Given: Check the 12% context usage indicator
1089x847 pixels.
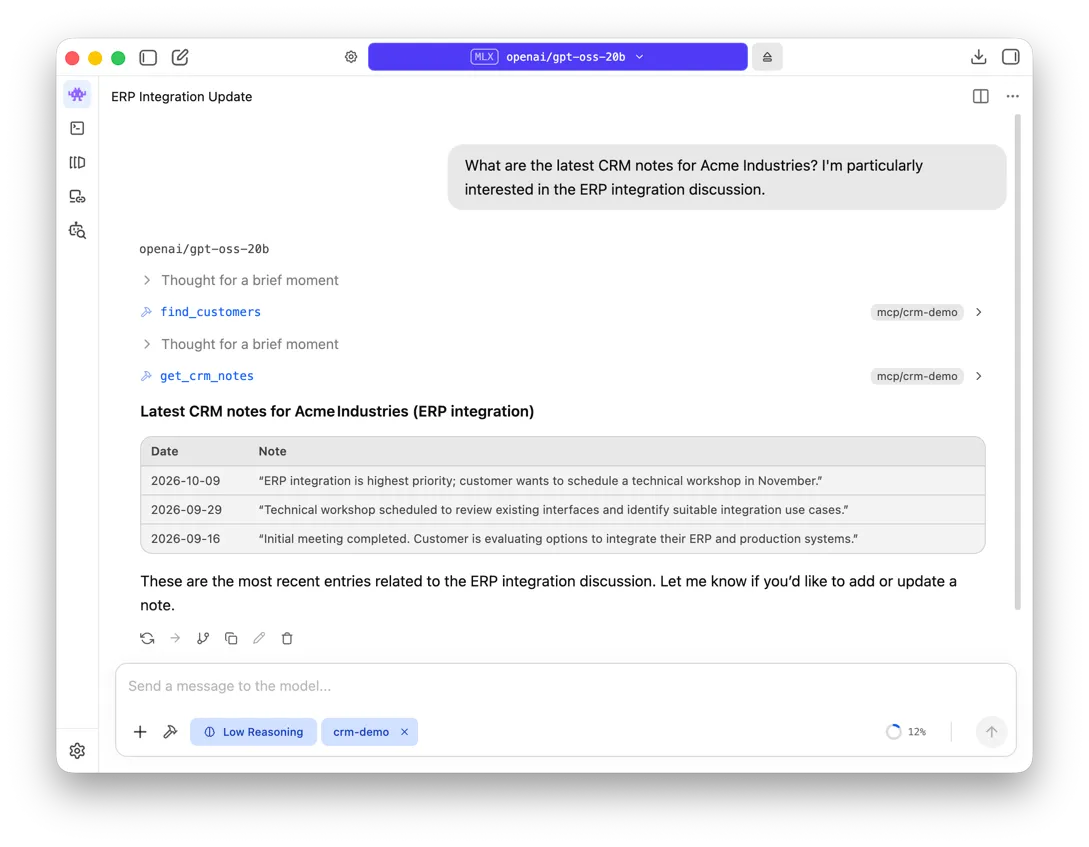Looking at the screenshot, I should tap(906, 732).
